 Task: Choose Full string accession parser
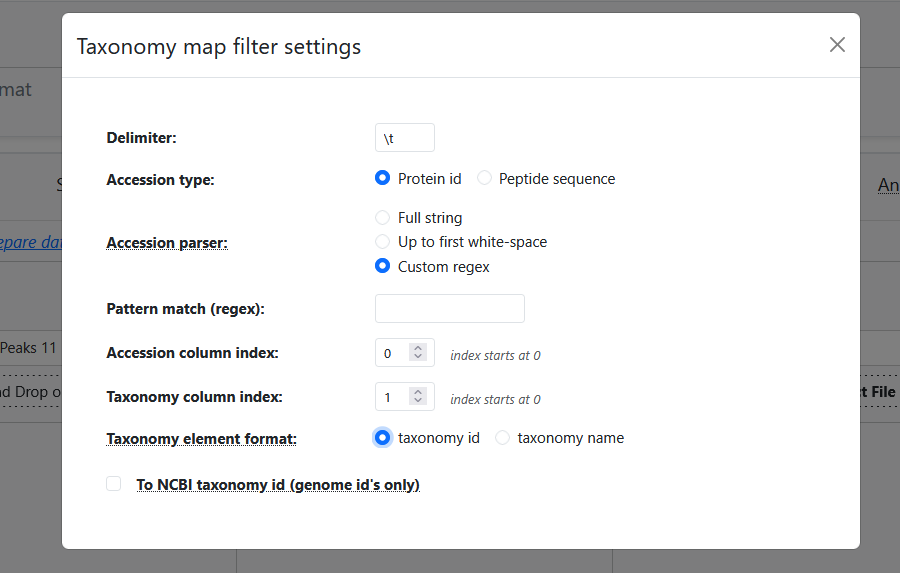click(x=382, y=218)
